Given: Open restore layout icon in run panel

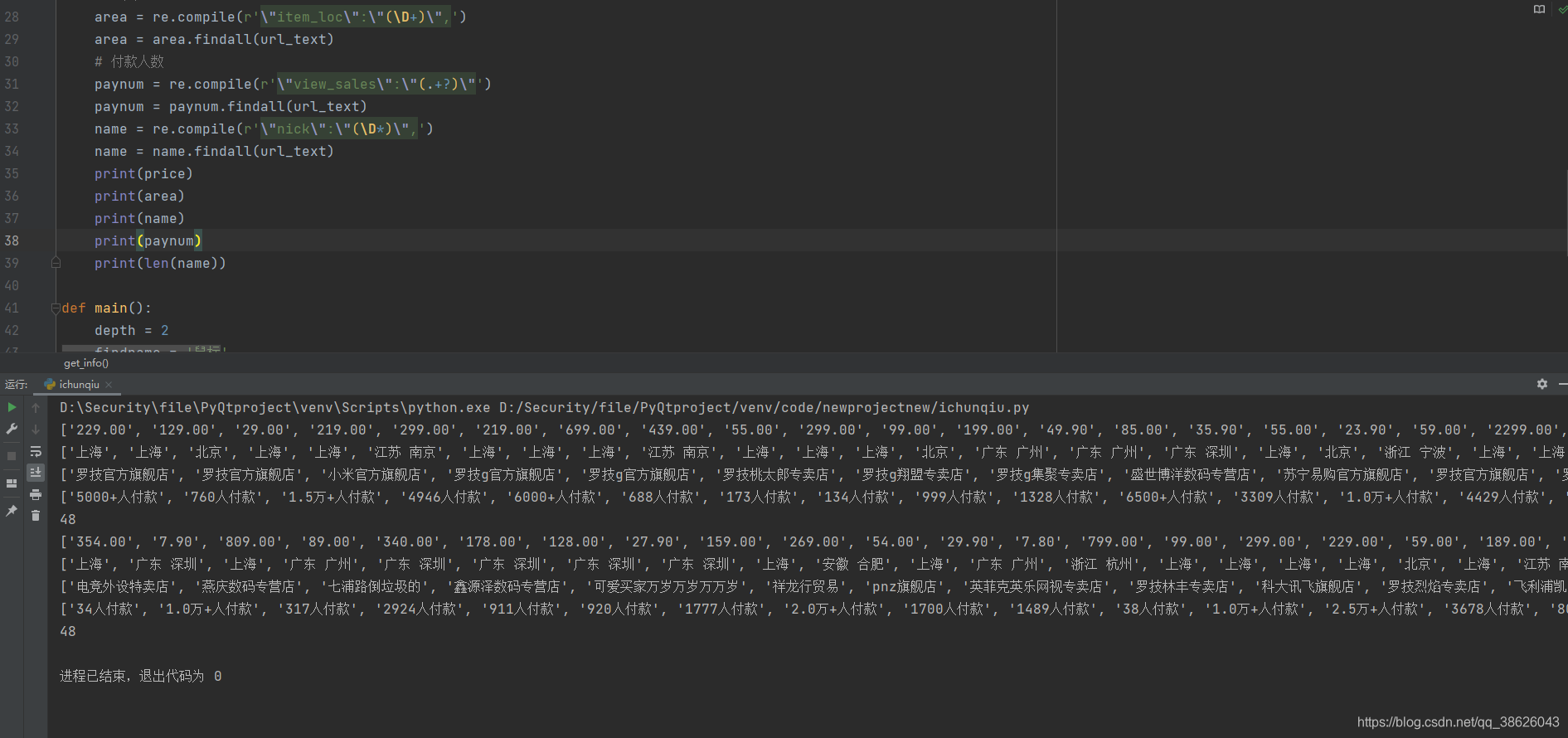Looking at the screenshot, I should pos(12,483).
